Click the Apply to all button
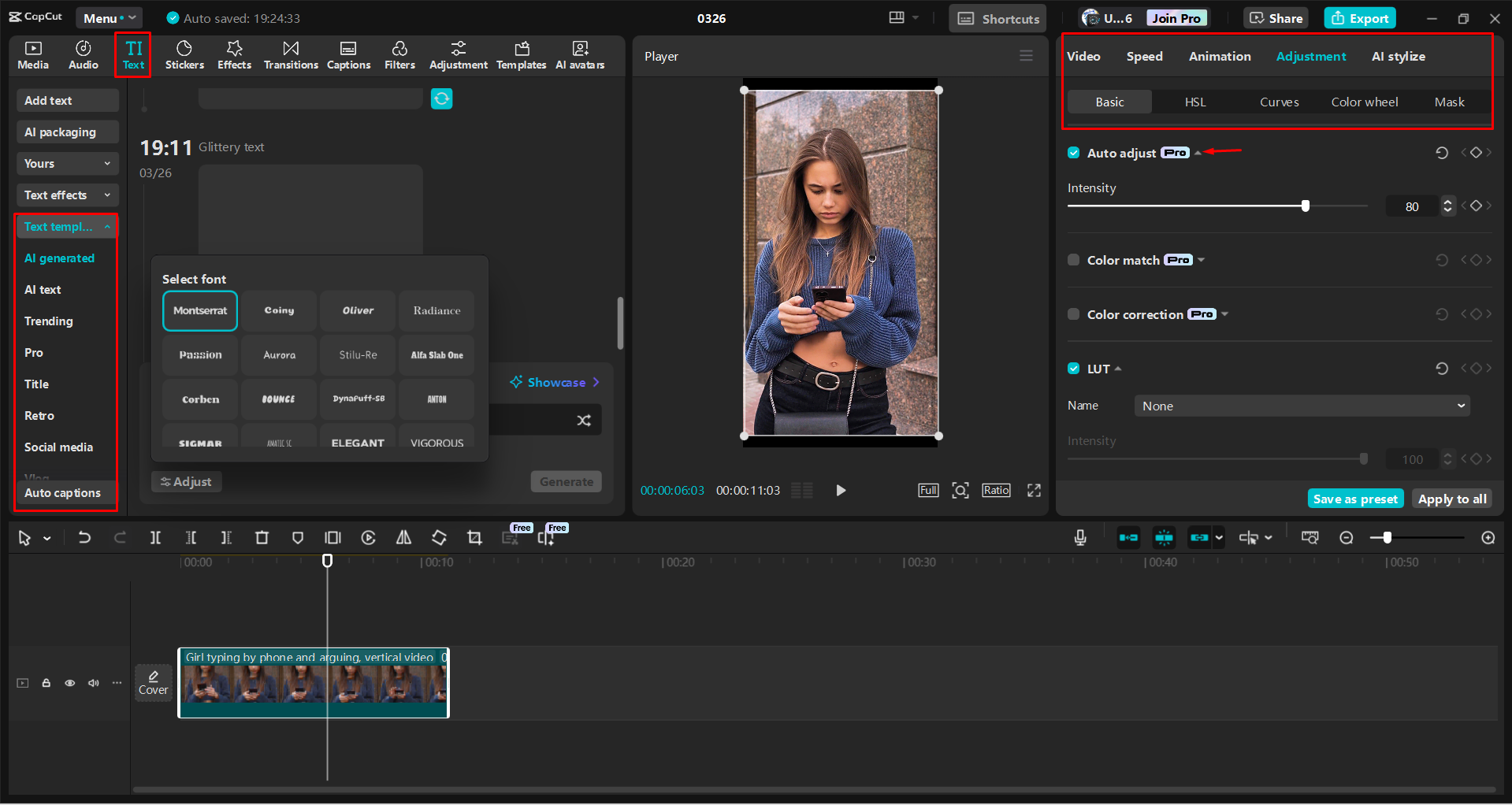Viewport: 1512px width, 805px height. pos(1451,498)
